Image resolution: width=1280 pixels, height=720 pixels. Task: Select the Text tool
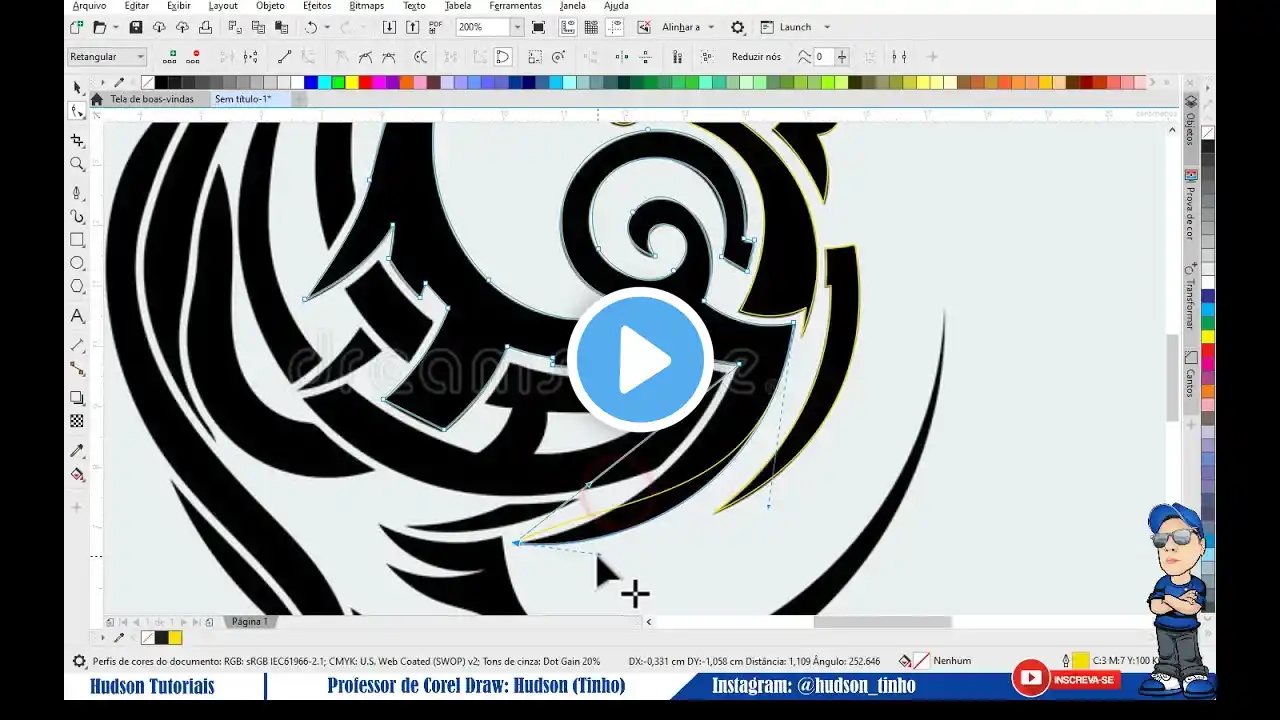point(77,316)
